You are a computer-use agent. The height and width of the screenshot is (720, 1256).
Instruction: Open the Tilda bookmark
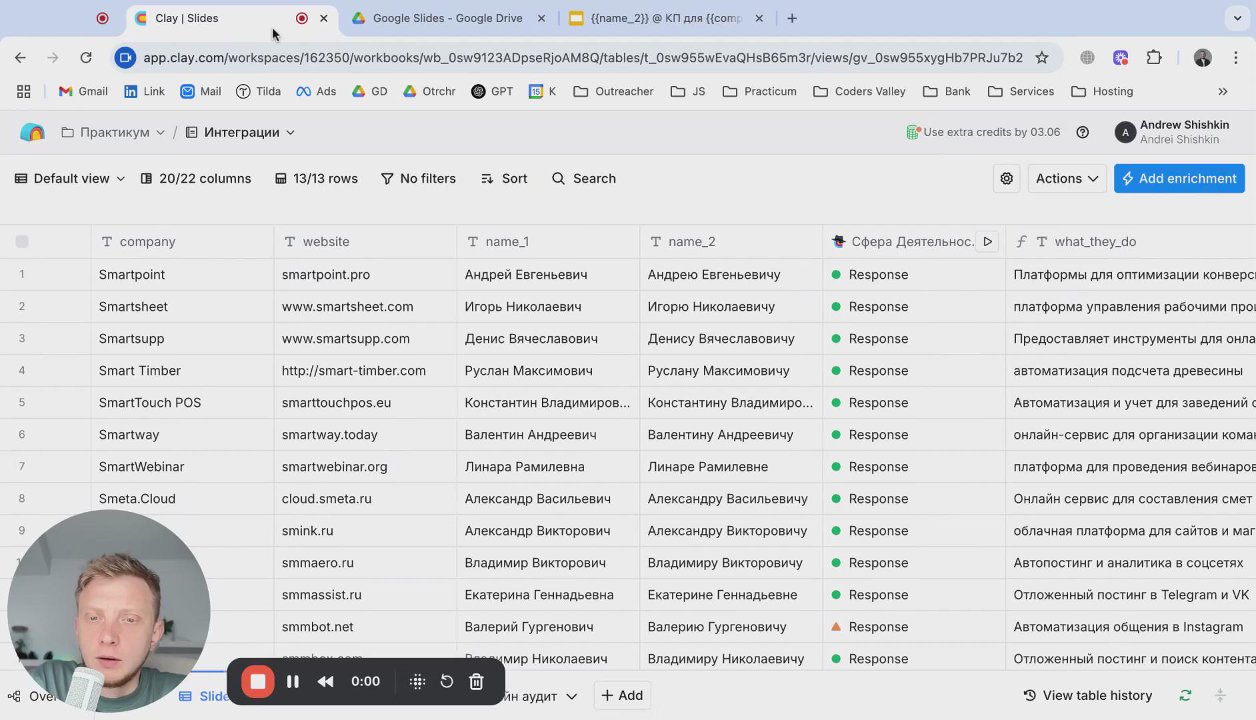[258, 91]
